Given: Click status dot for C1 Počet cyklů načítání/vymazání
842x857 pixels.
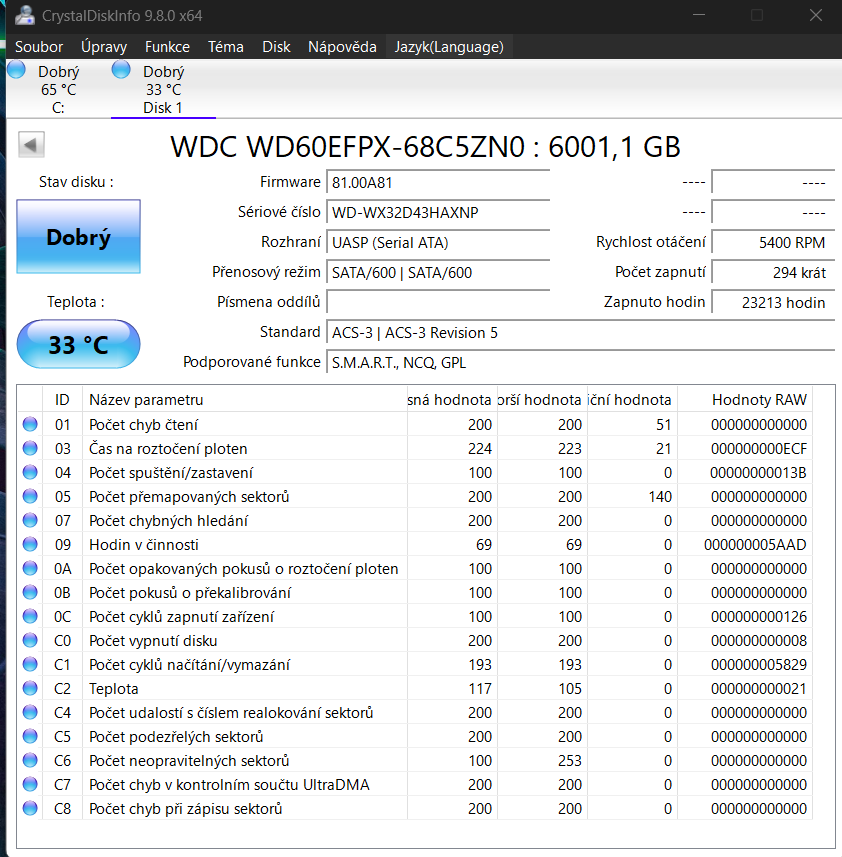Looking at the screenshot, I should tap(30, 664).
